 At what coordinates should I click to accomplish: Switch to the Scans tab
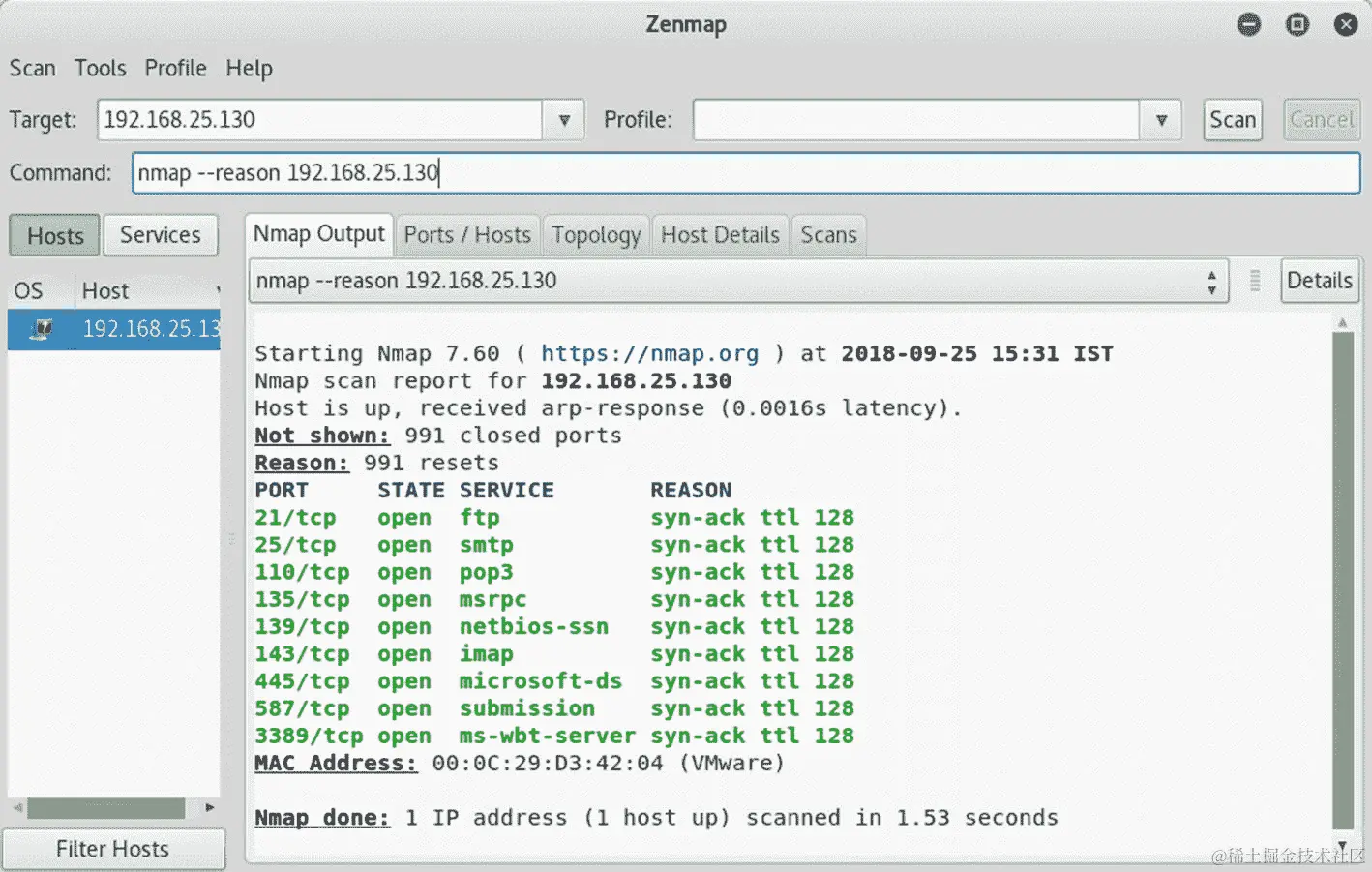coord(828,235)
